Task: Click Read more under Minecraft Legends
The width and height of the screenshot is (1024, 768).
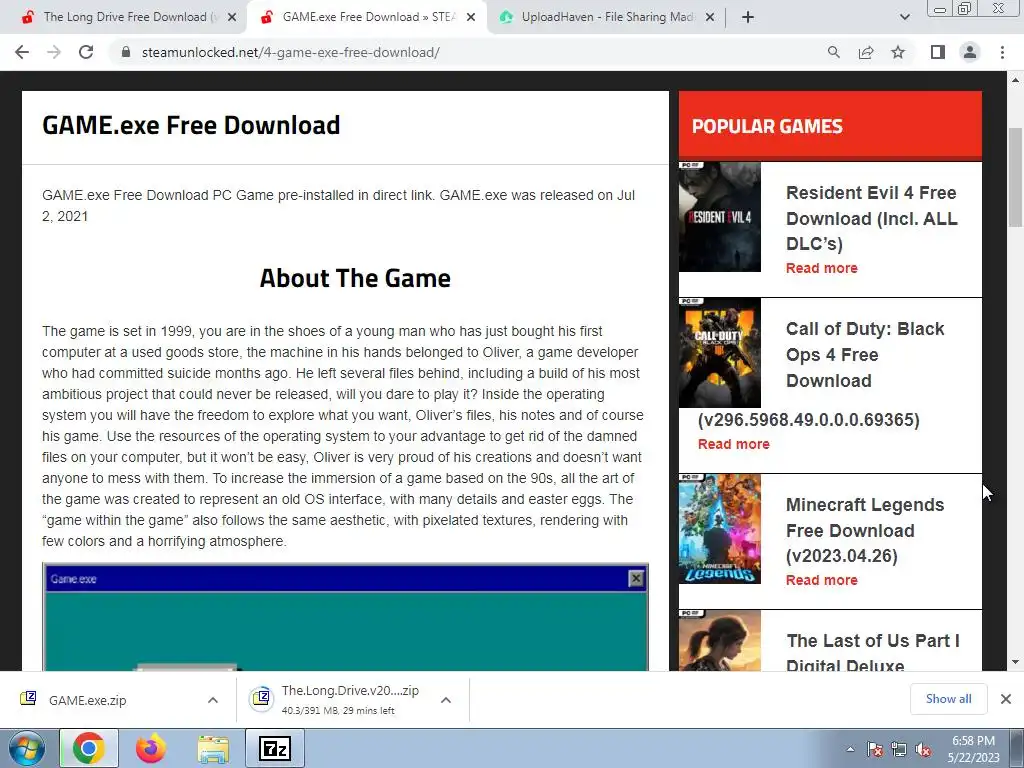Action: 822,580
